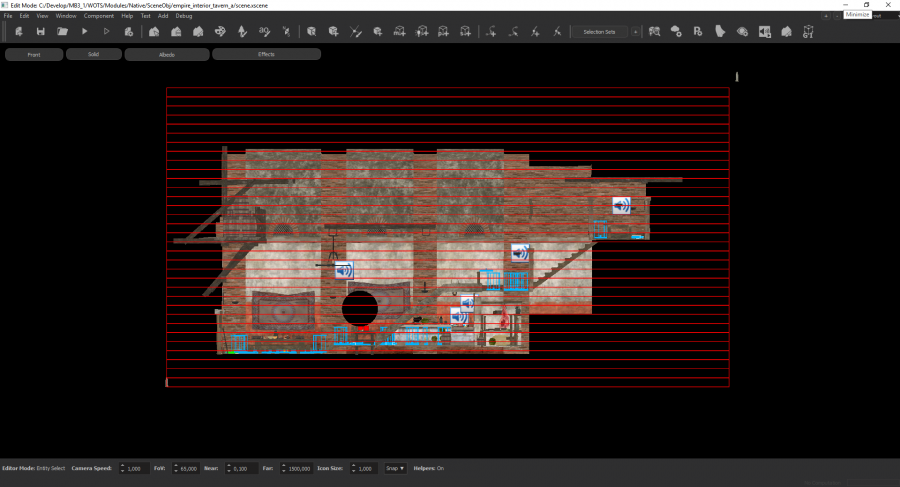The image size is (900, 487).
Task: Click the add 'p+' cube icon
Action: coord(443,32)
